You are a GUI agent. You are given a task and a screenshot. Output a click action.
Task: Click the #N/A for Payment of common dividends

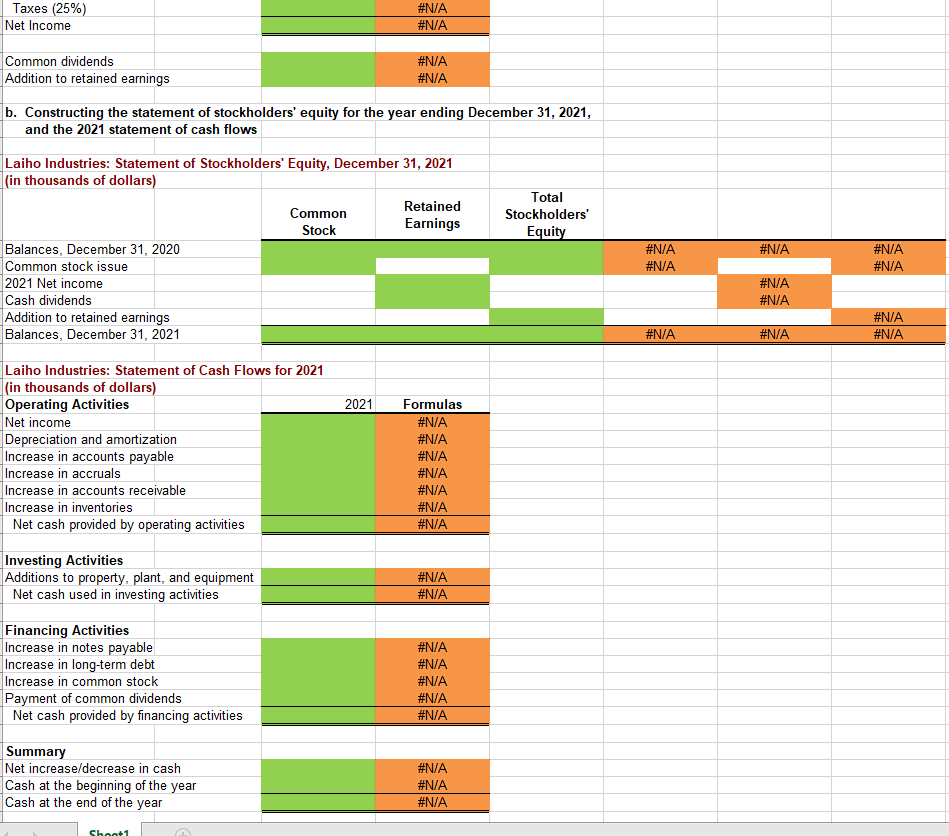pyautogui.click(x=432, y=698)
